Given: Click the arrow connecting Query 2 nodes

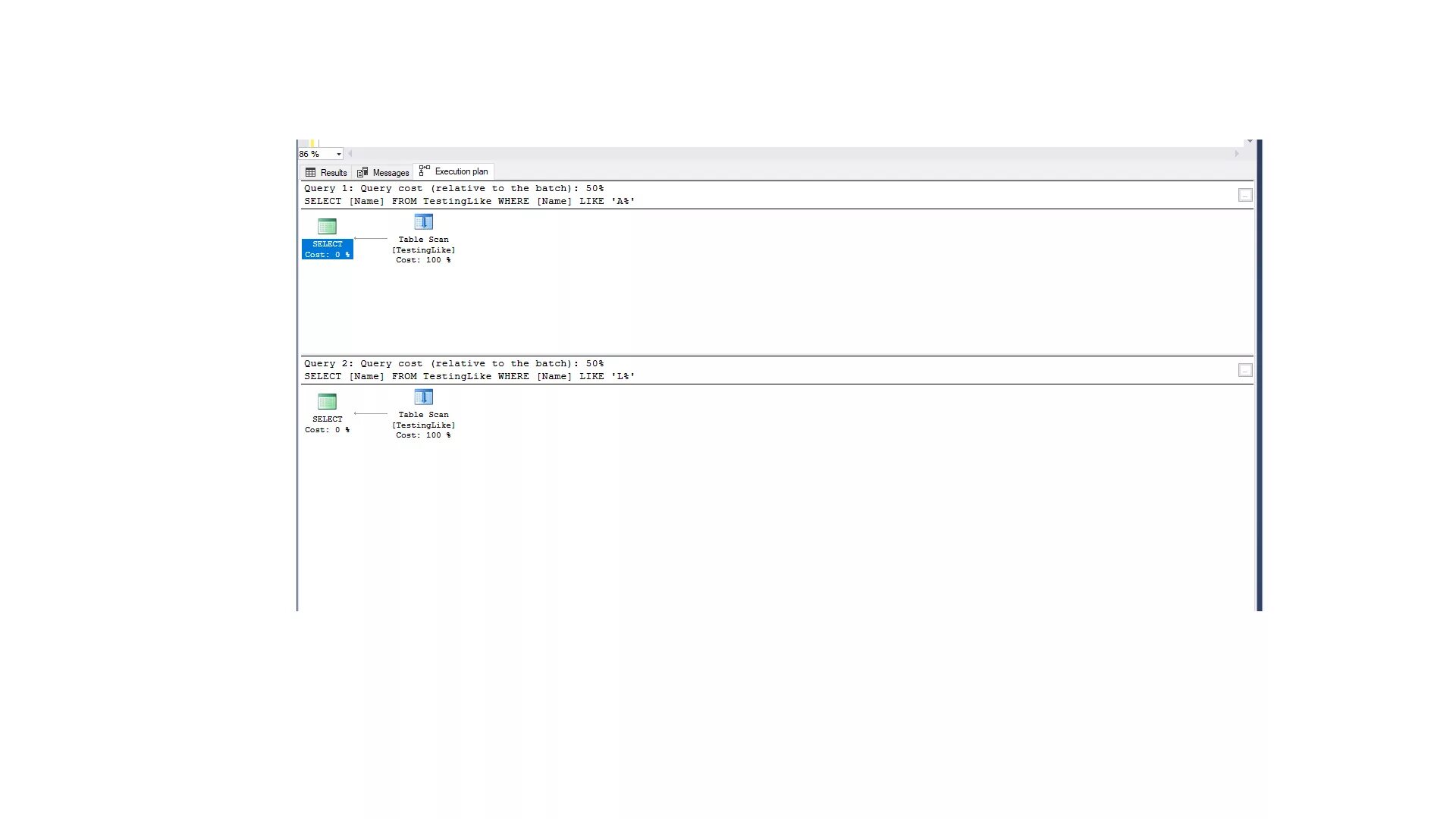Looking at the screenshot, I should (371, 414).
